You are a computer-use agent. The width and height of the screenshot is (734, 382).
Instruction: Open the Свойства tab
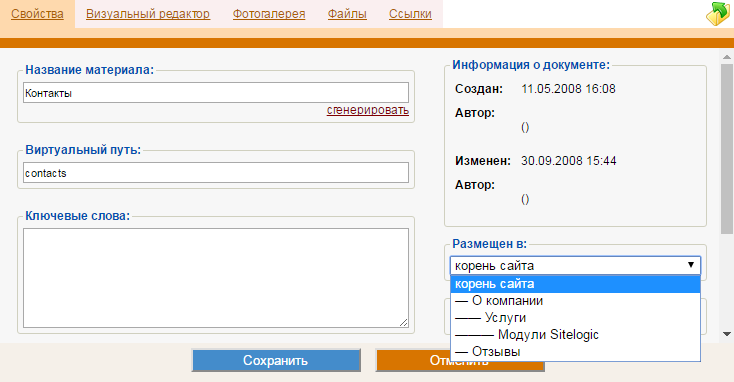(37, 14)
